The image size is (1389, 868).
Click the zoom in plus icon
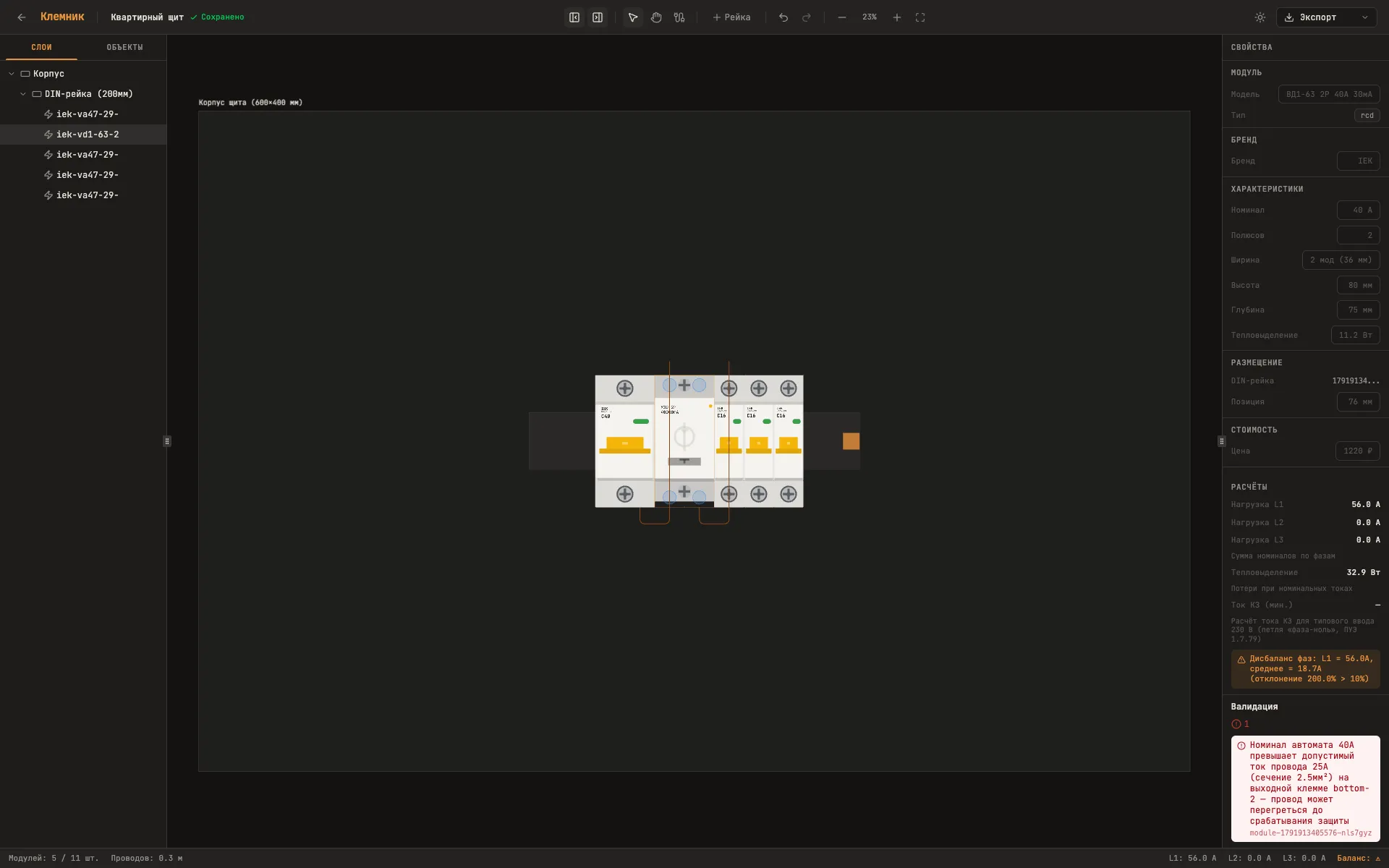pyautogui.click(x=897, y=17)
